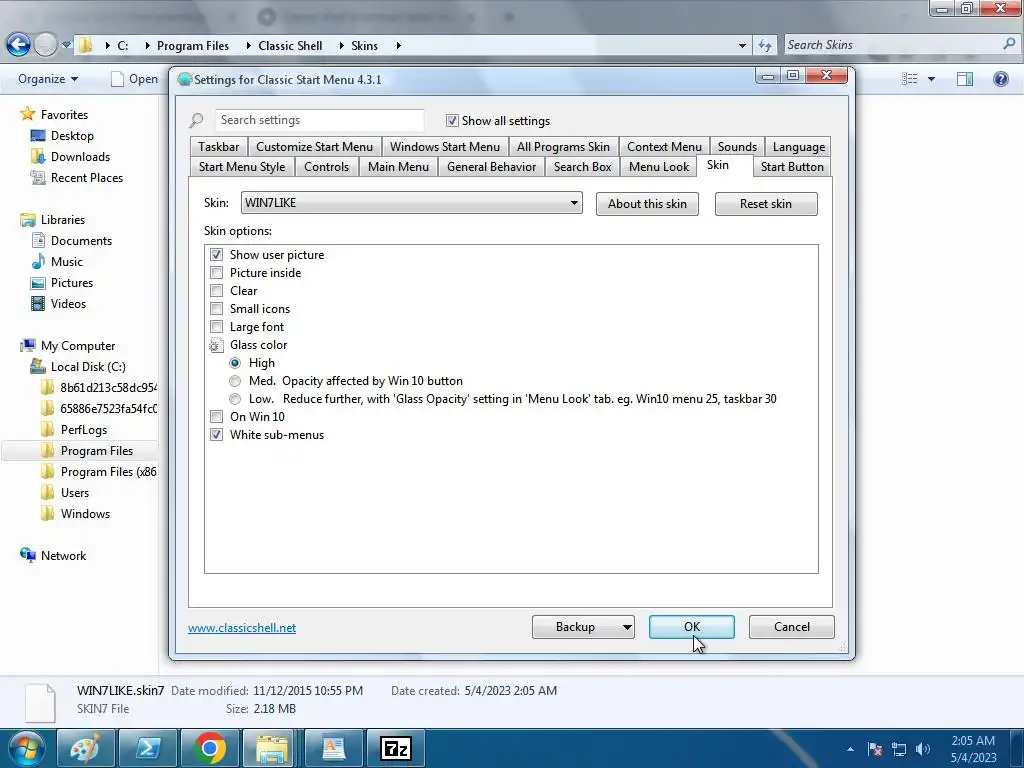This screenshot has height=768, width=1024.
Task: Click Explorer back navigation arrow
Action: [18, 45]
